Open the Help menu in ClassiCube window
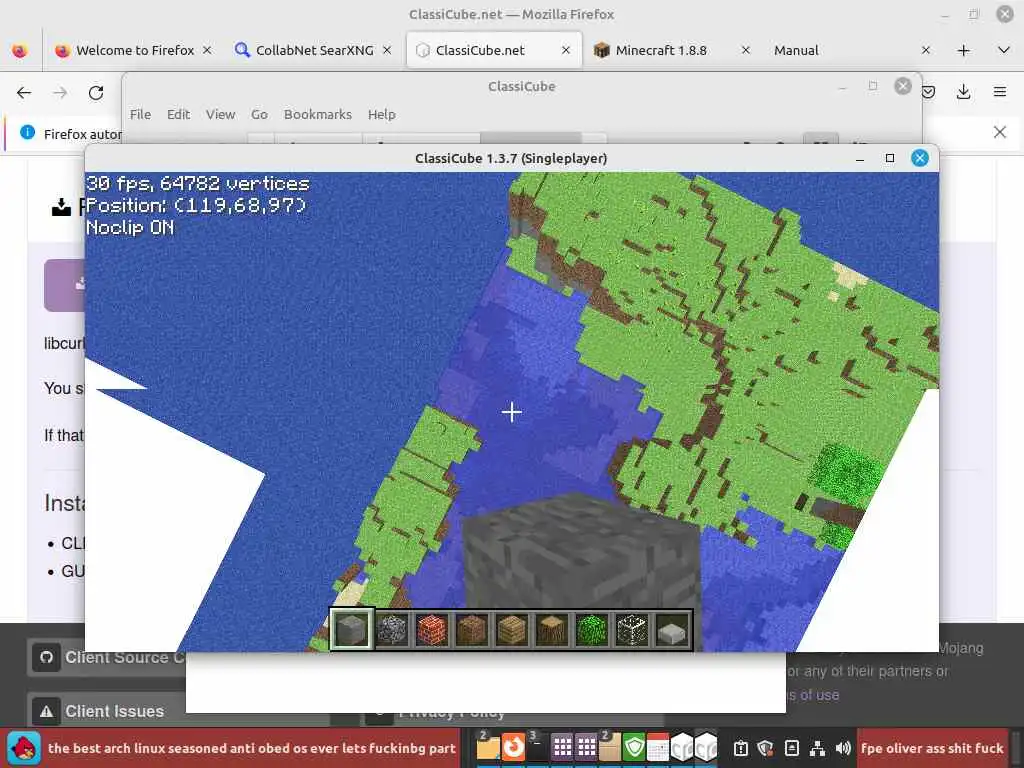 point(381,114)
